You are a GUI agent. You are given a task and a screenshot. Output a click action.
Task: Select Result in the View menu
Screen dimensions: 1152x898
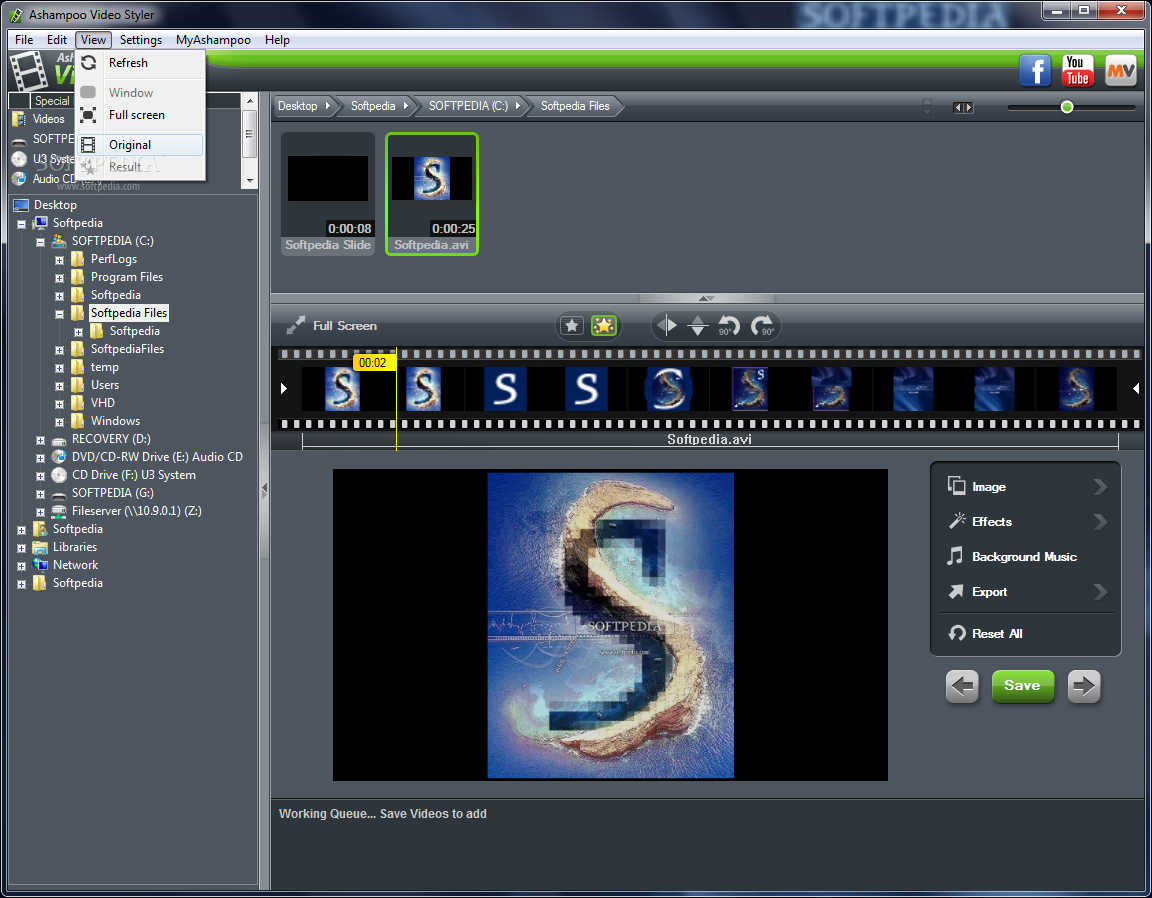click(140, 167)
